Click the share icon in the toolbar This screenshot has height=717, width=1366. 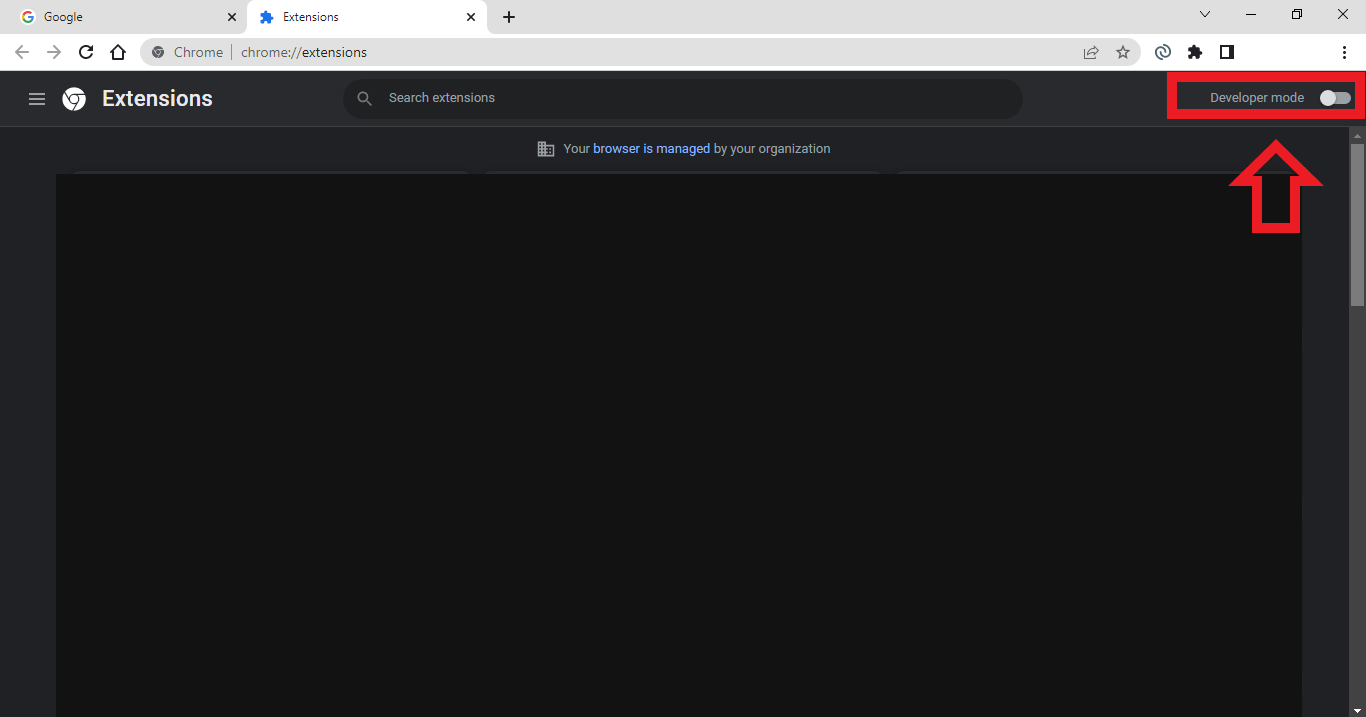[x=1091, y=52]
